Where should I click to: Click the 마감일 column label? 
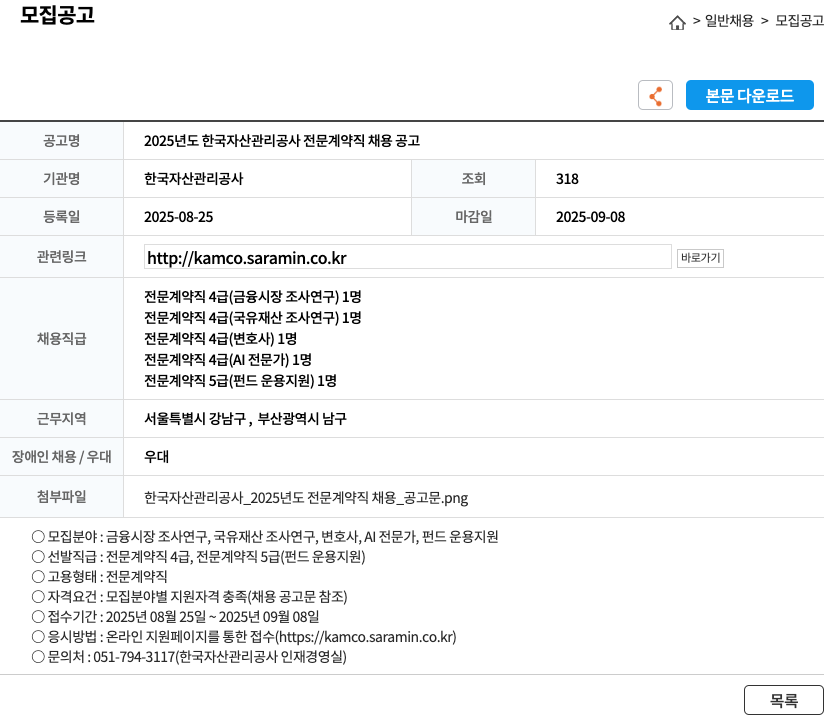pos(473,216)
